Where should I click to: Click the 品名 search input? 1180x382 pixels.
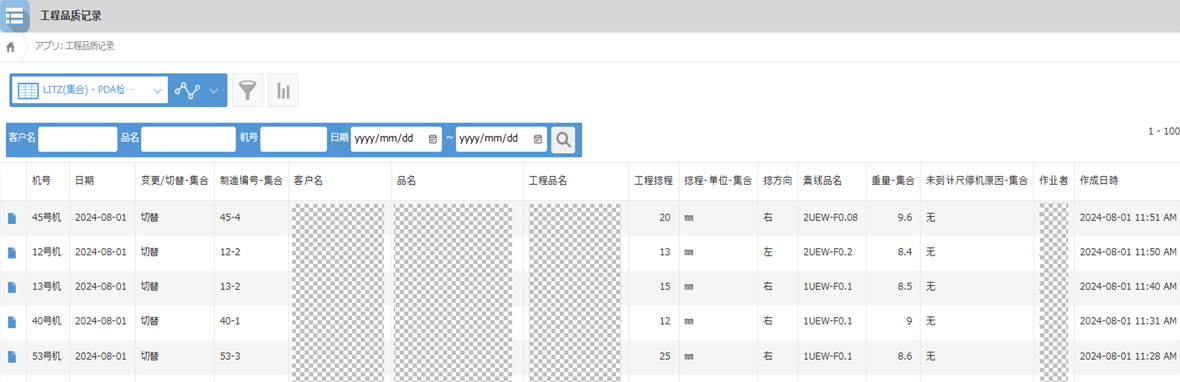coord(188,139)
